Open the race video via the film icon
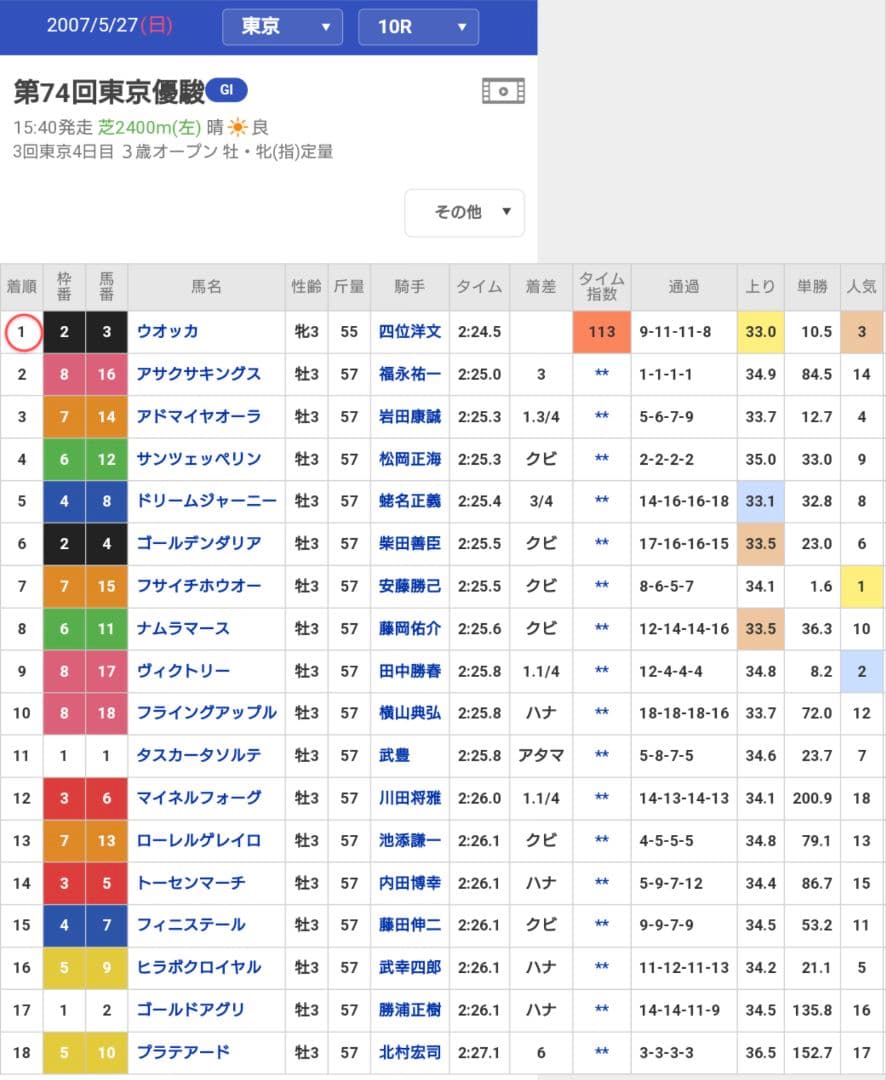This screenshot has height=1080, width=886. [503, 90]
